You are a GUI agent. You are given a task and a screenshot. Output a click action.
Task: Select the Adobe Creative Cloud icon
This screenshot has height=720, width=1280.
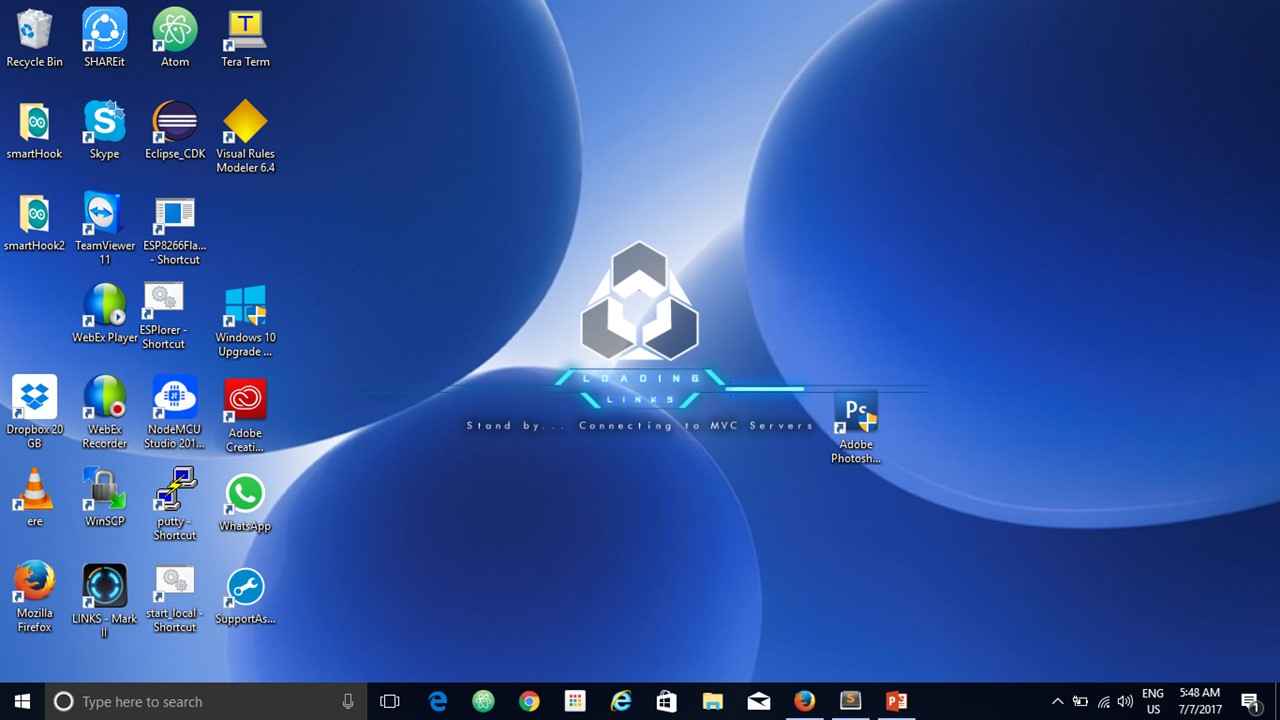(x=245, y=416)
